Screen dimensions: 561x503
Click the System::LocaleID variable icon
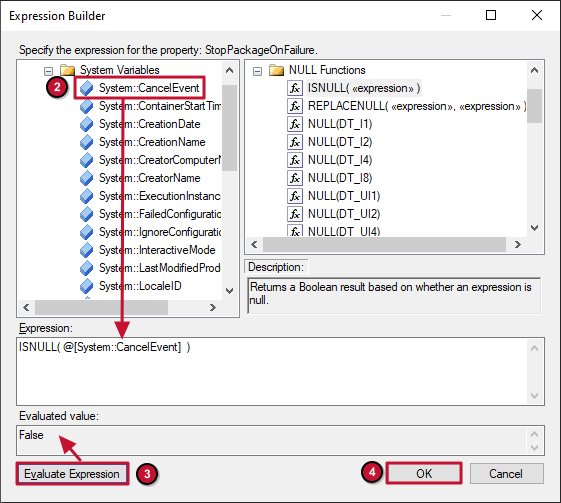tap(87, 286)
